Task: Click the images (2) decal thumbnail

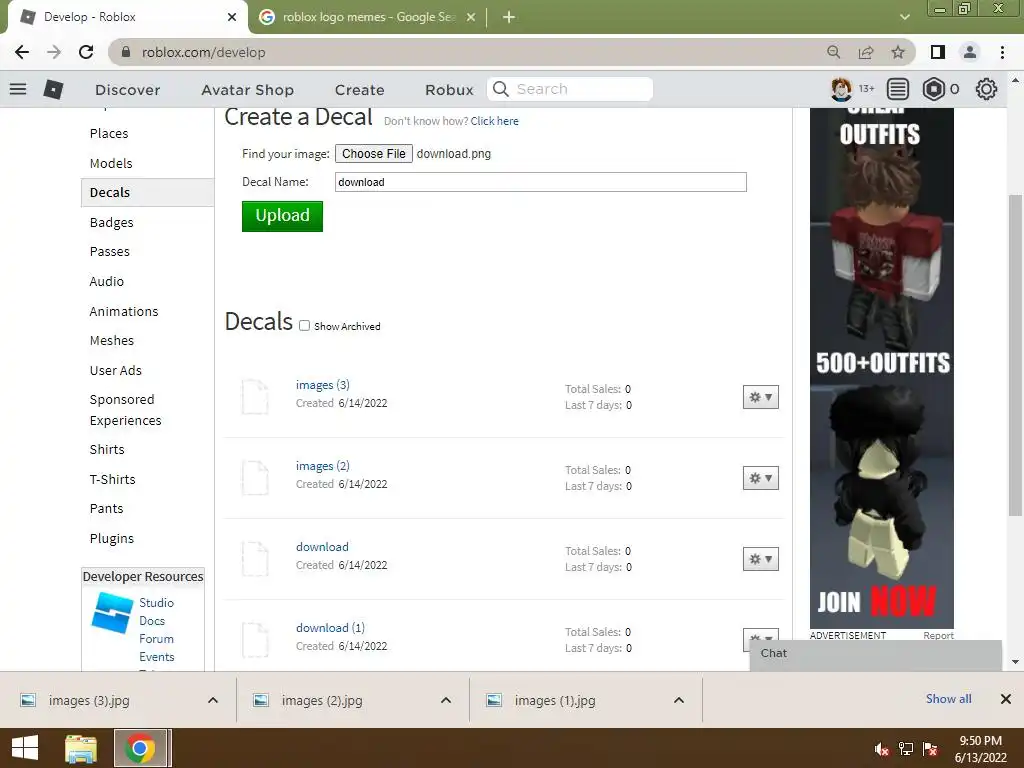Action: (255, 477)
